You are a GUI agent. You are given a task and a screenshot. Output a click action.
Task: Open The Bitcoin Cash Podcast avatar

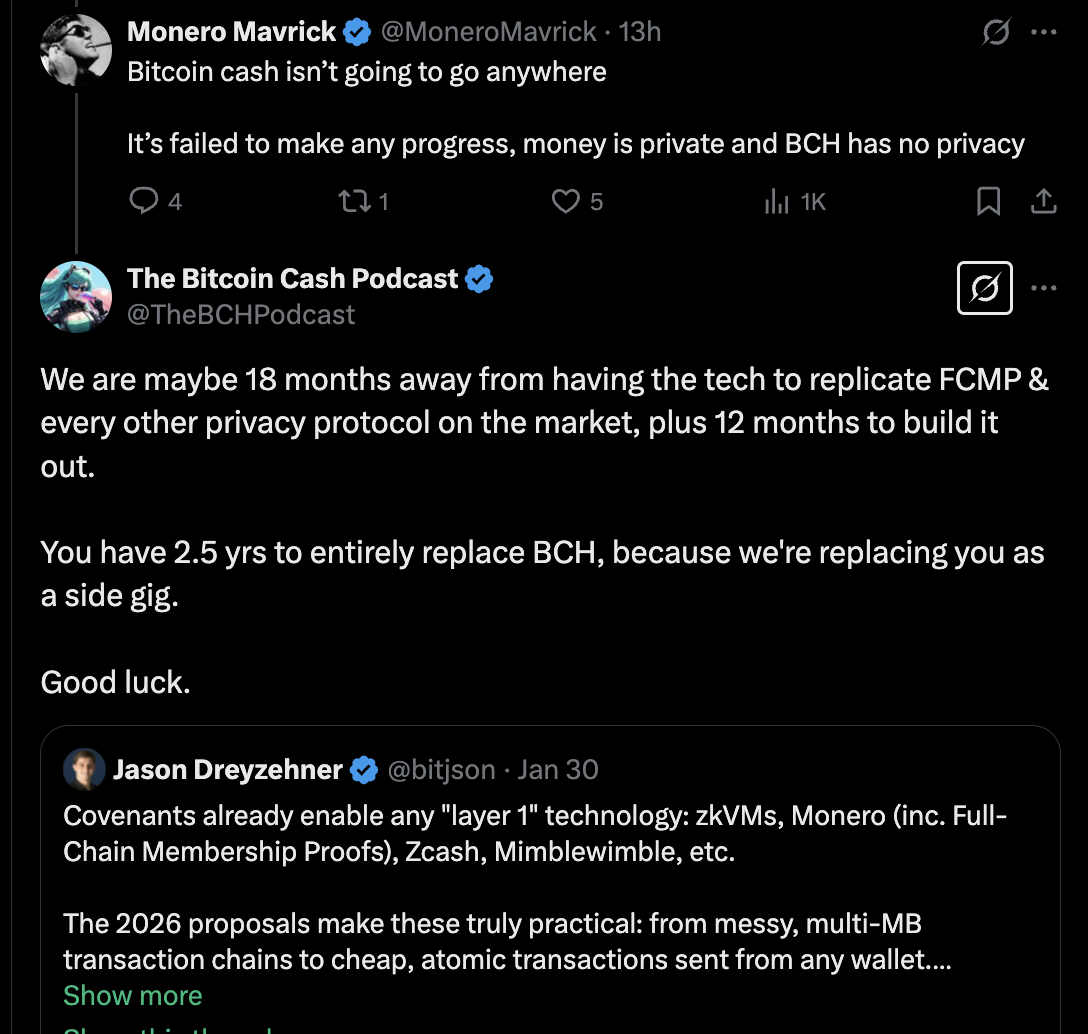click(x=75, y=297)
